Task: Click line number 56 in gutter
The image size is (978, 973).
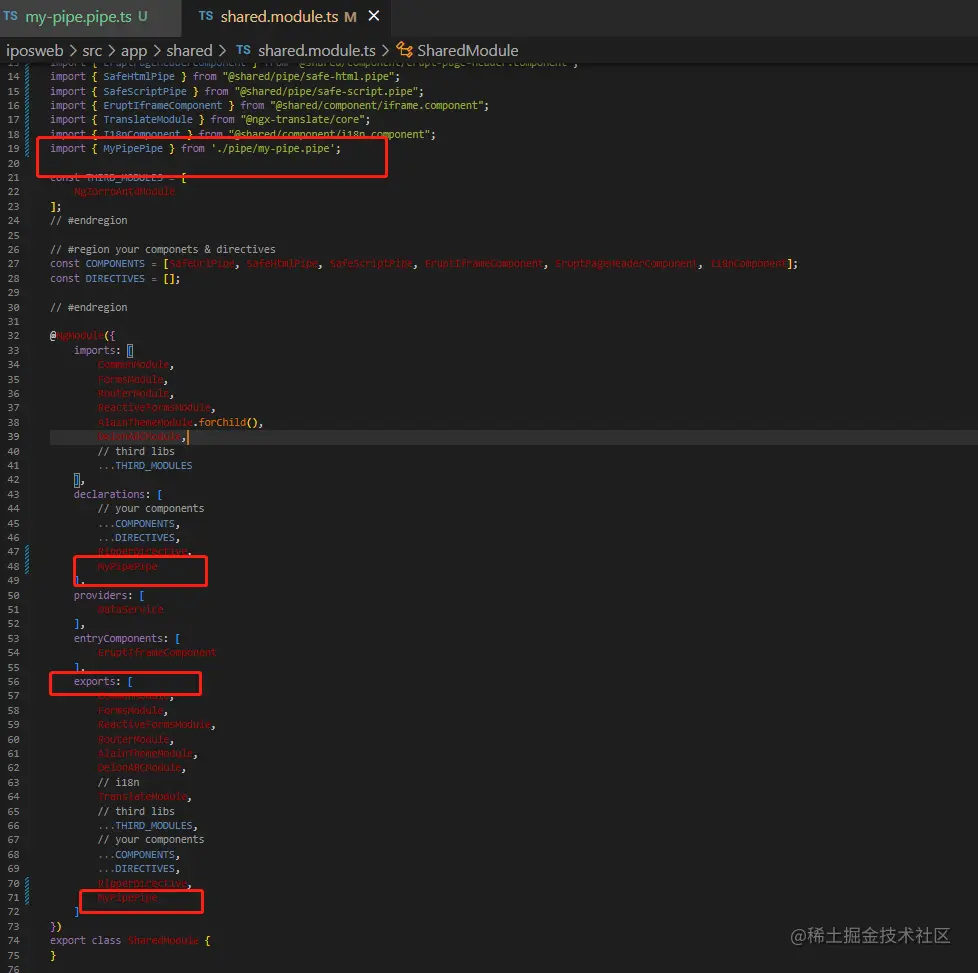Action: pos(13,681)
